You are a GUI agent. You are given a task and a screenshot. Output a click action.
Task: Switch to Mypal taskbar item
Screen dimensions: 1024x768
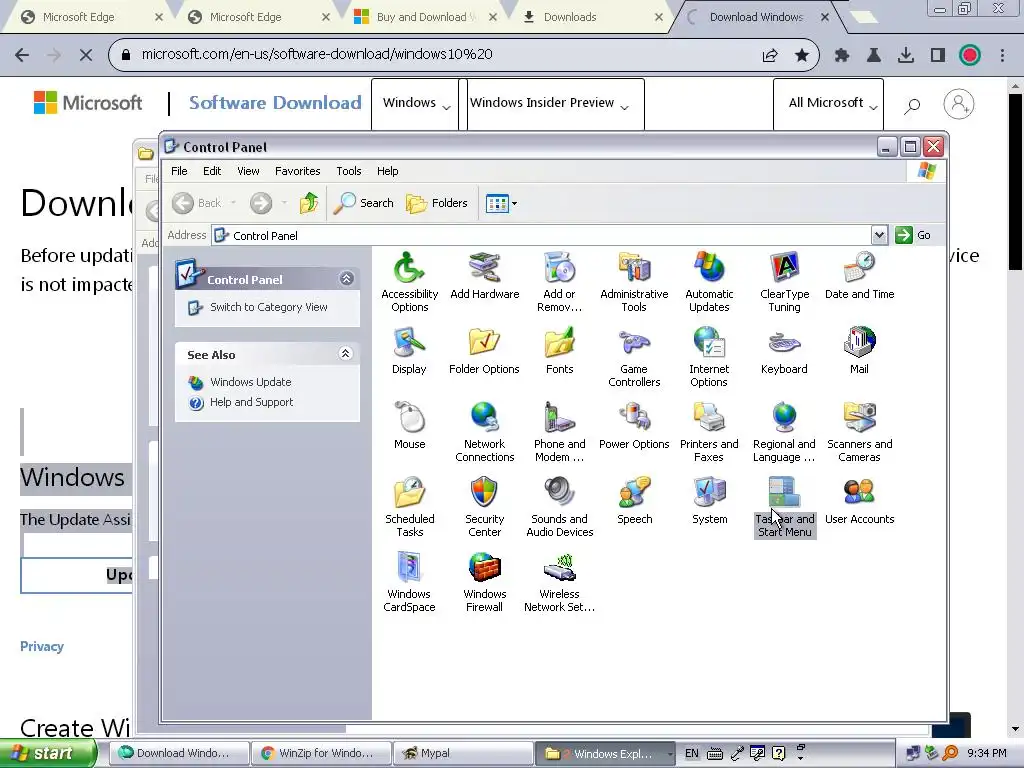tap(464, 753)
